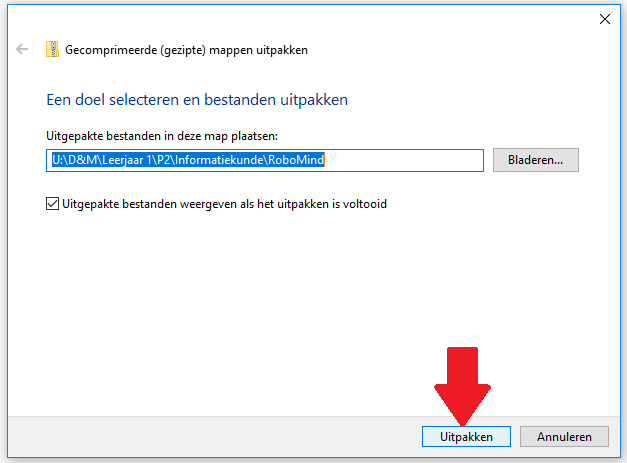The image size is (627, 463).
Task: Click 'RoboMind' at the end of the path
Action: (x=296, y=160)
